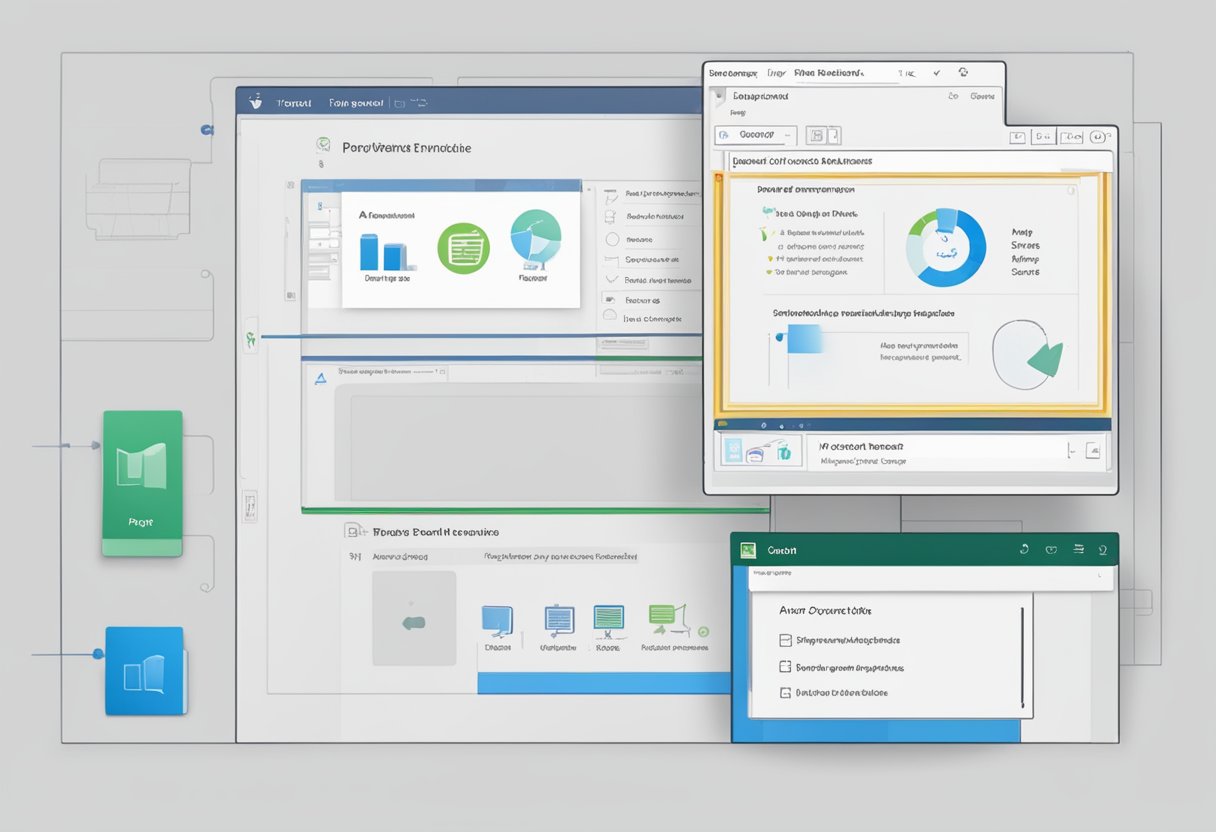Click the gray thumbnail with arrow in bottom panel
Screen dimensions: 1216x832
pyautogui.click(x=414, y=619)
